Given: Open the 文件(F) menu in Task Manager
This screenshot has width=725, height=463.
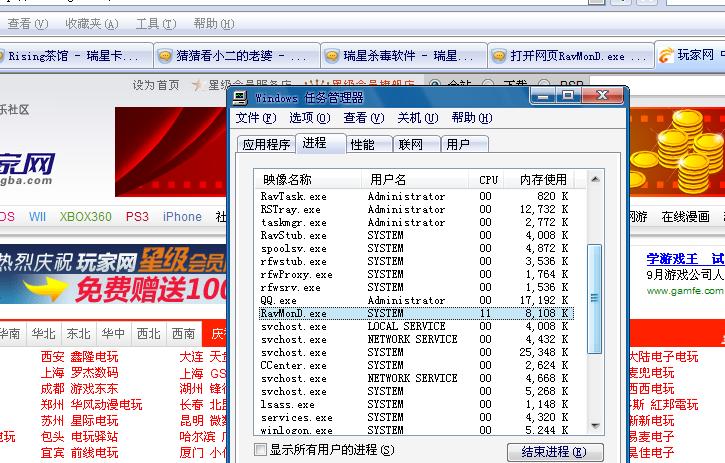Looking at the screenshot, I should point(256,118).
